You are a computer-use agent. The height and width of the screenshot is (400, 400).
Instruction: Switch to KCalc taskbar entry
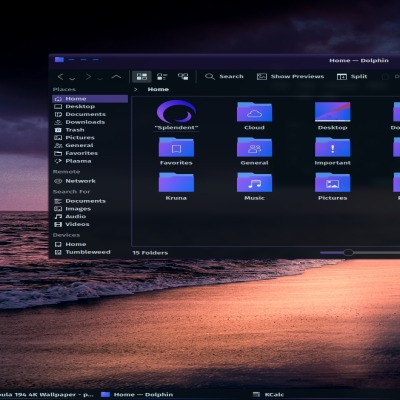[268, 395]
